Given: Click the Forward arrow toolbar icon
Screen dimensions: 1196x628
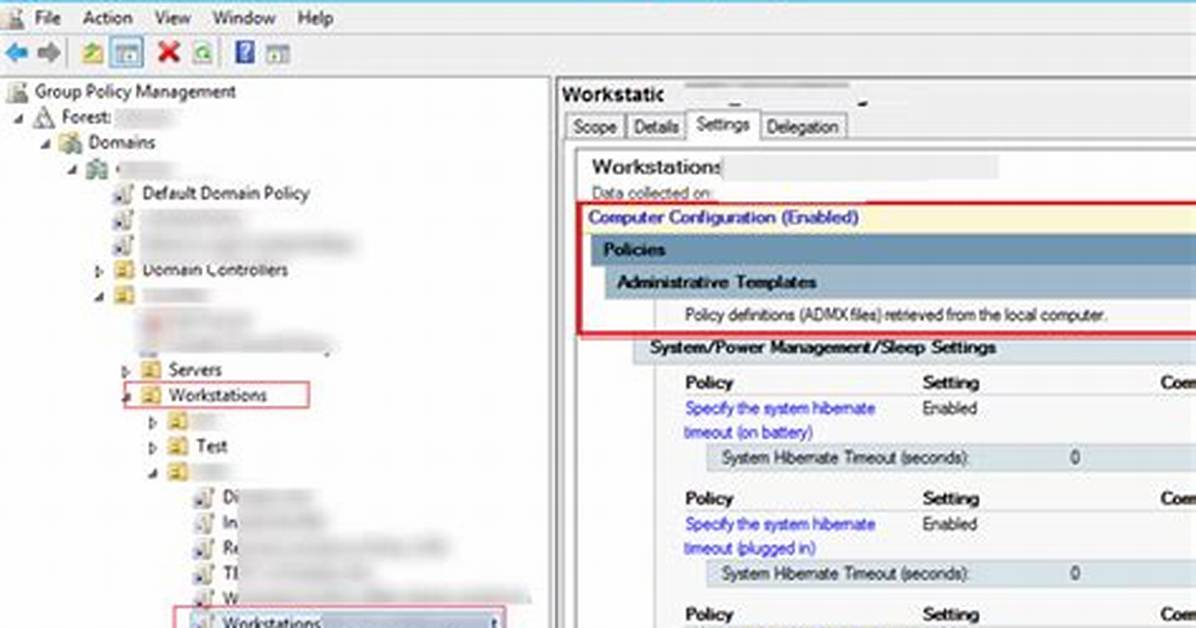Looking at the screenshot, I should [49, 53].
